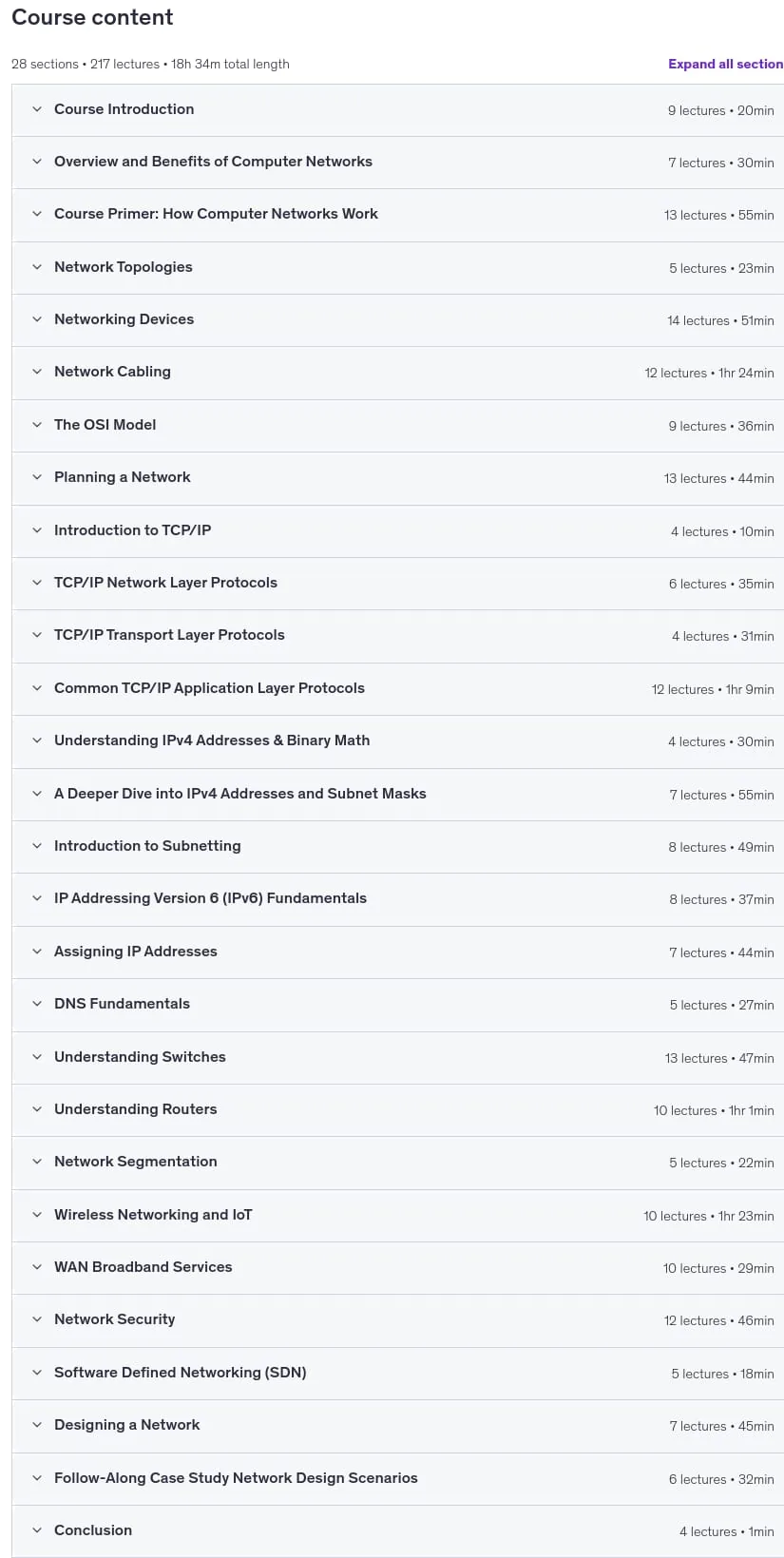Click Planning a Network lecture count

click(x=695, y=478)
